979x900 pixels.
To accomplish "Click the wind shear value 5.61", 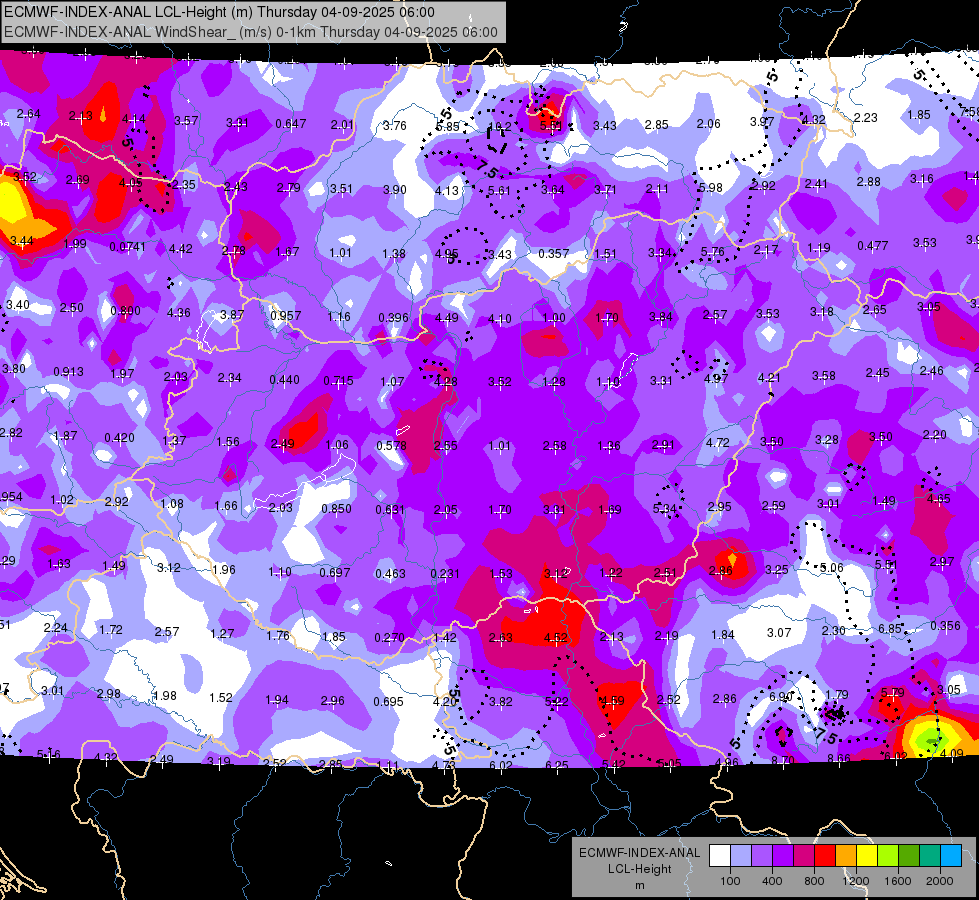I will point(499,190).
